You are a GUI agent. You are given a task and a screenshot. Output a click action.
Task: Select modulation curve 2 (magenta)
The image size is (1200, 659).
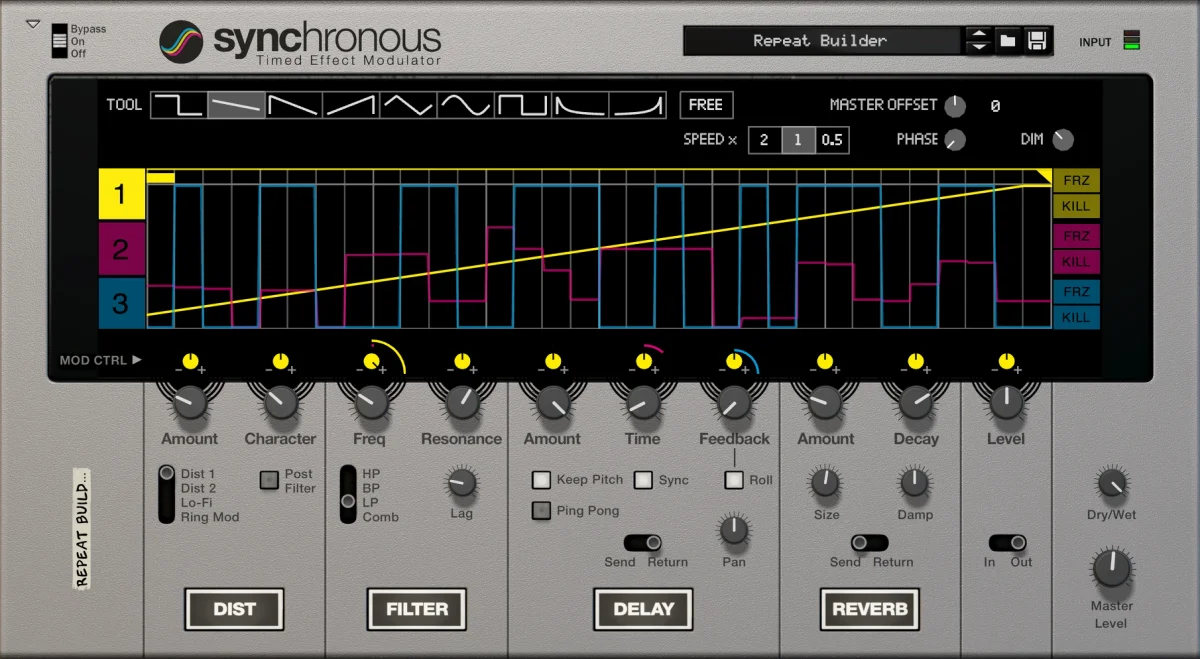(122, 249)
